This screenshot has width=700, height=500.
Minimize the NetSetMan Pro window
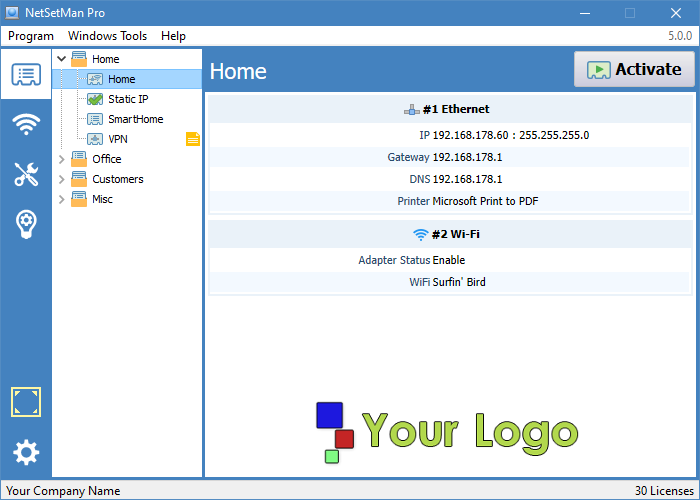point(585,13)
